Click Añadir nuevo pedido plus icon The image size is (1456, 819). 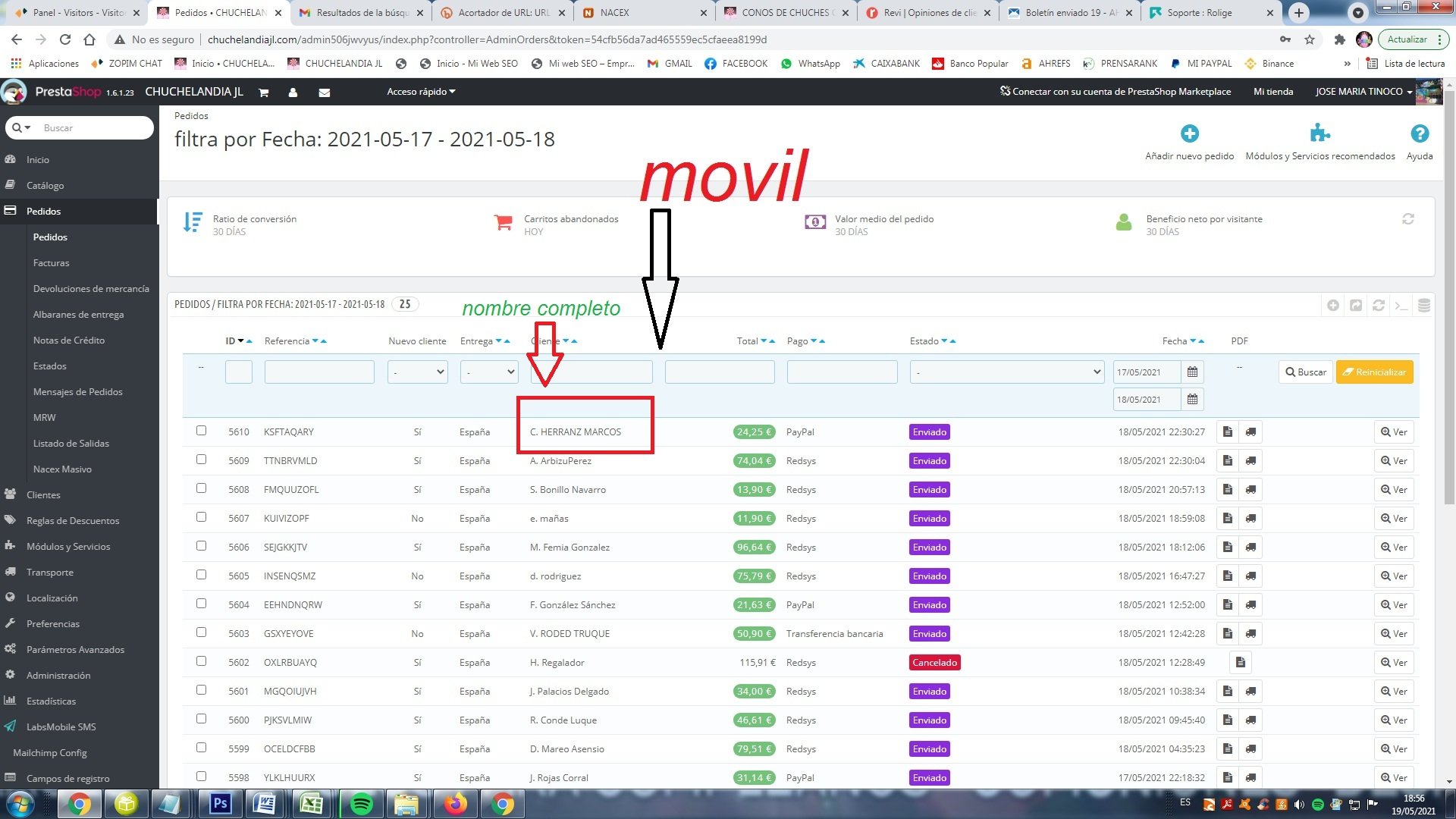pyautogui.click(x=1189, y=134)
